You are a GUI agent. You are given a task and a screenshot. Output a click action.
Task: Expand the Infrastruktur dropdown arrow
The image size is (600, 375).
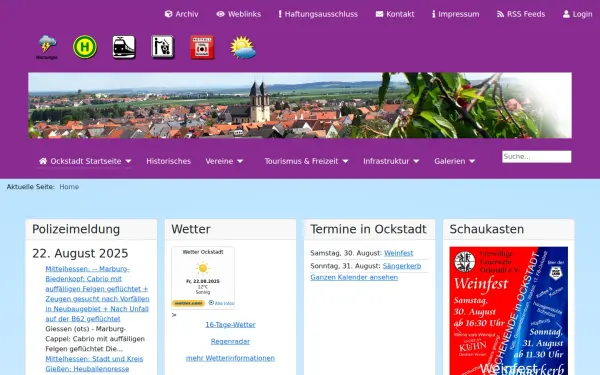(x=416, y=161)
